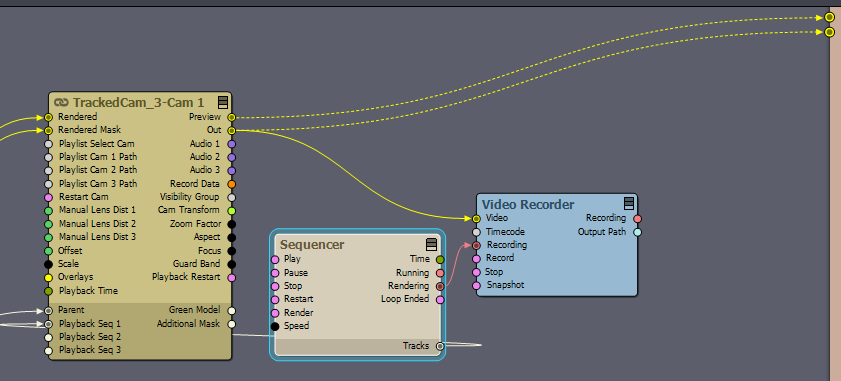Click the Video Recorder Snapshot pin

point(476,285)
